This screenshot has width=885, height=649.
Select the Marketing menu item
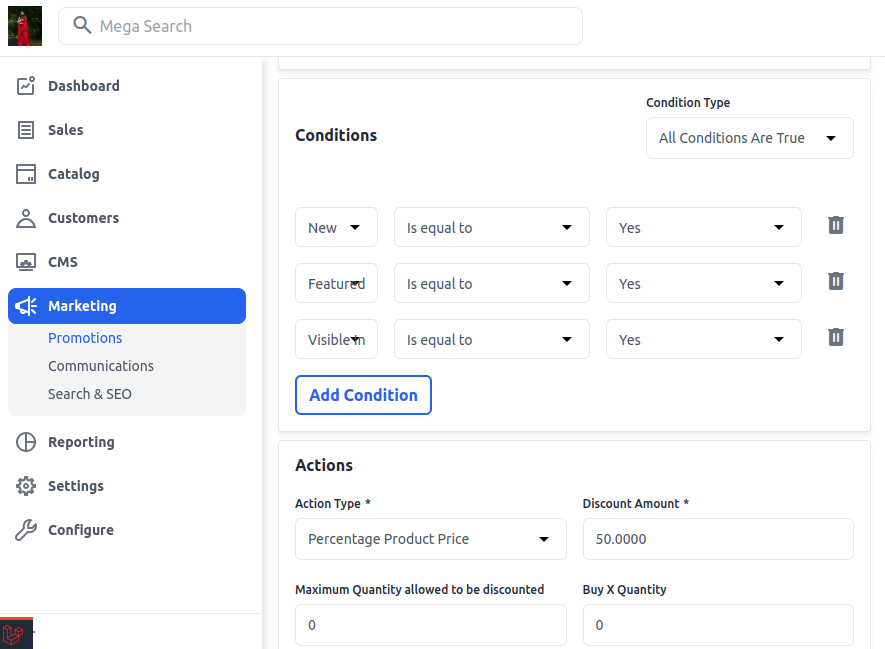click(x=127, y=306)
